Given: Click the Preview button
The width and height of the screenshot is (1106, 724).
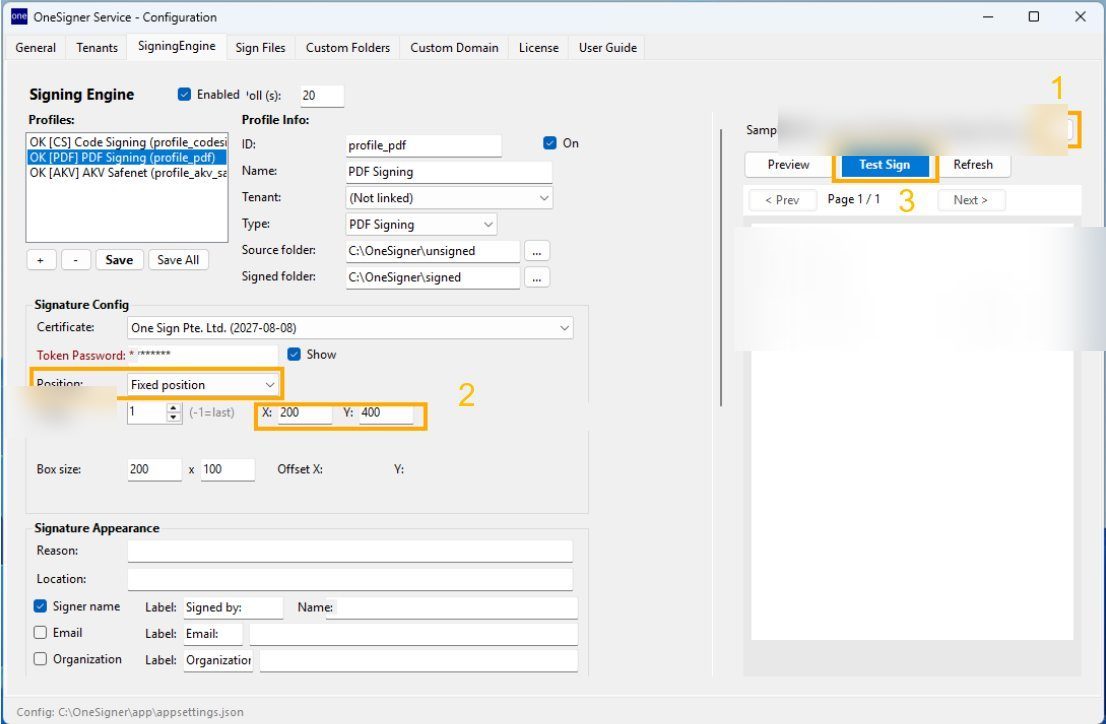Looking at the screenshot, I should coord(789,164).
